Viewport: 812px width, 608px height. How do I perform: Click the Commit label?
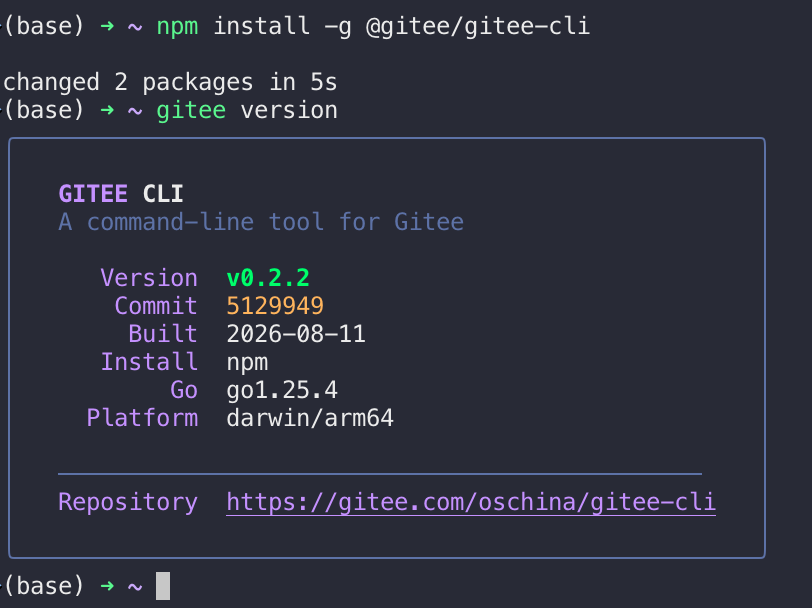click(x=156, y=306)
